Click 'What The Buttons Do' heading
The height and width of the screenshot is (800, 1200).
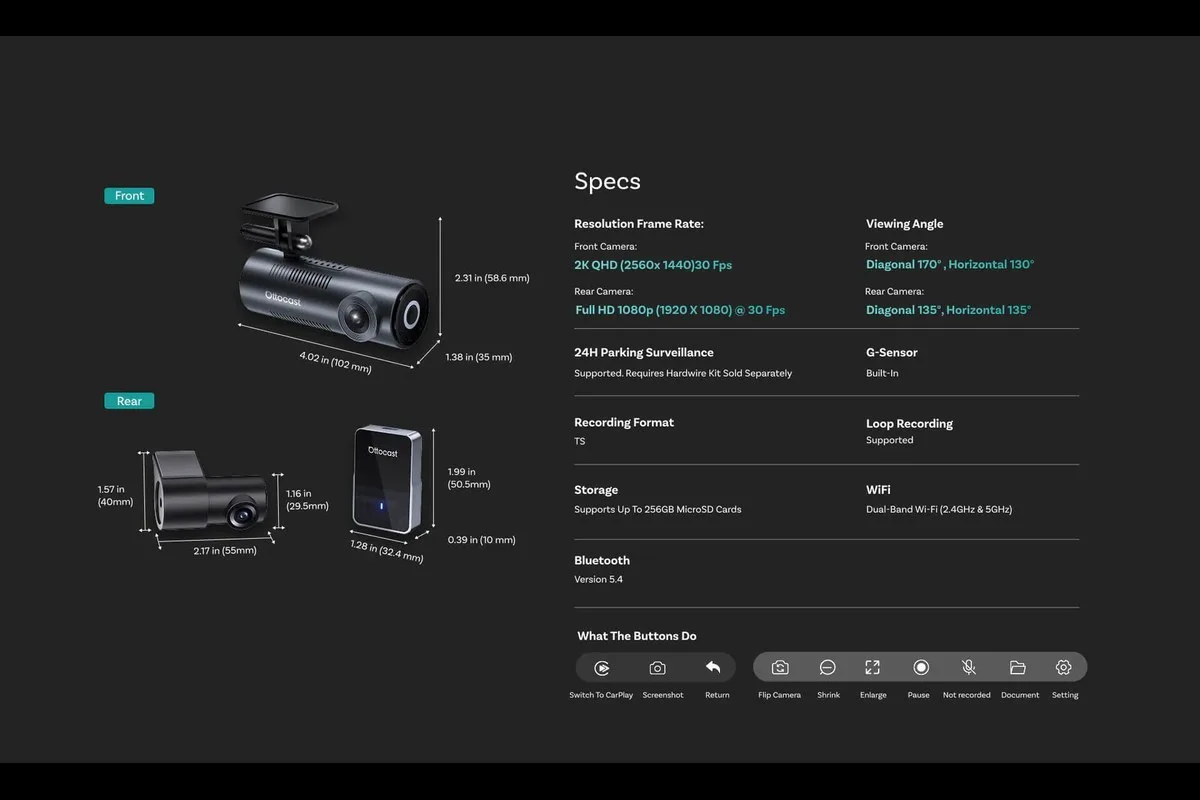pyautogui.click(x=637, y=636)
